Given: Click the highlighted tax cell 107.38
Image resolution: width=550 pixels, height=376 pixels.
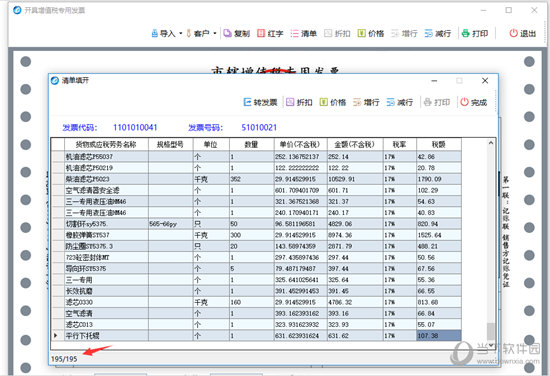Looking at the screenshot, I should [439, 336].
